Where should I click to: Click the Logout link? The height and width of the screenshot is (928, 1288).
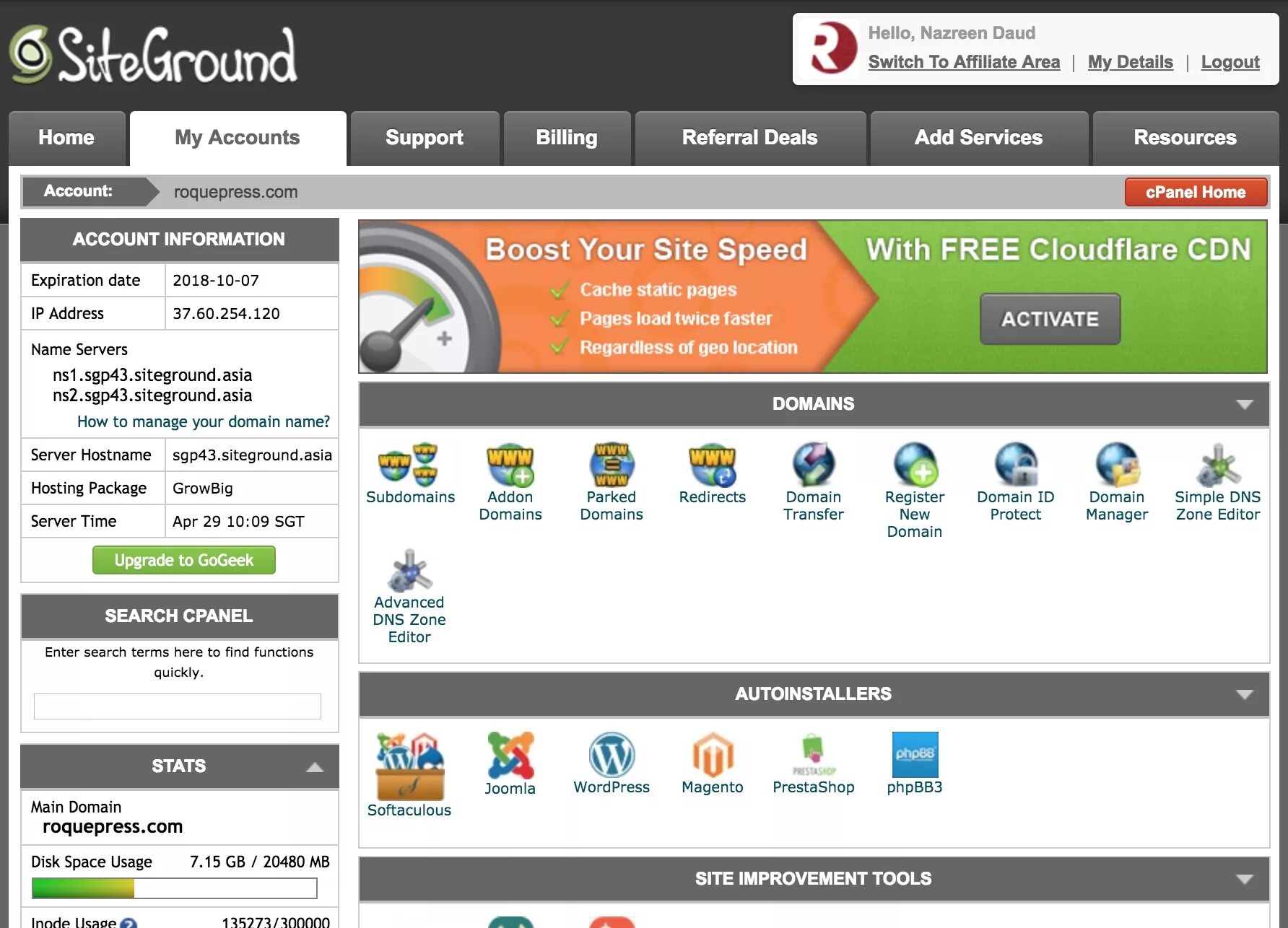(x=1230, y=62)
